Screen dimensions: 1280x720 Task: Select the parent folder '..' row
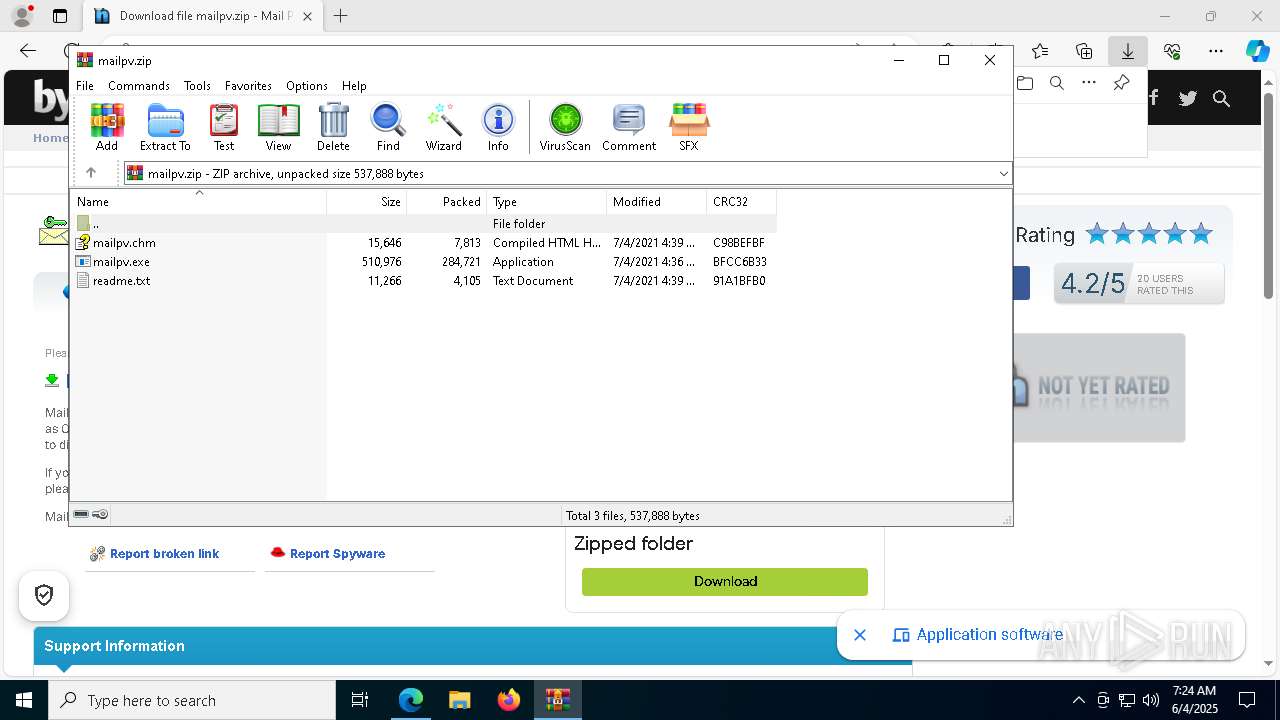pos(423,224)
